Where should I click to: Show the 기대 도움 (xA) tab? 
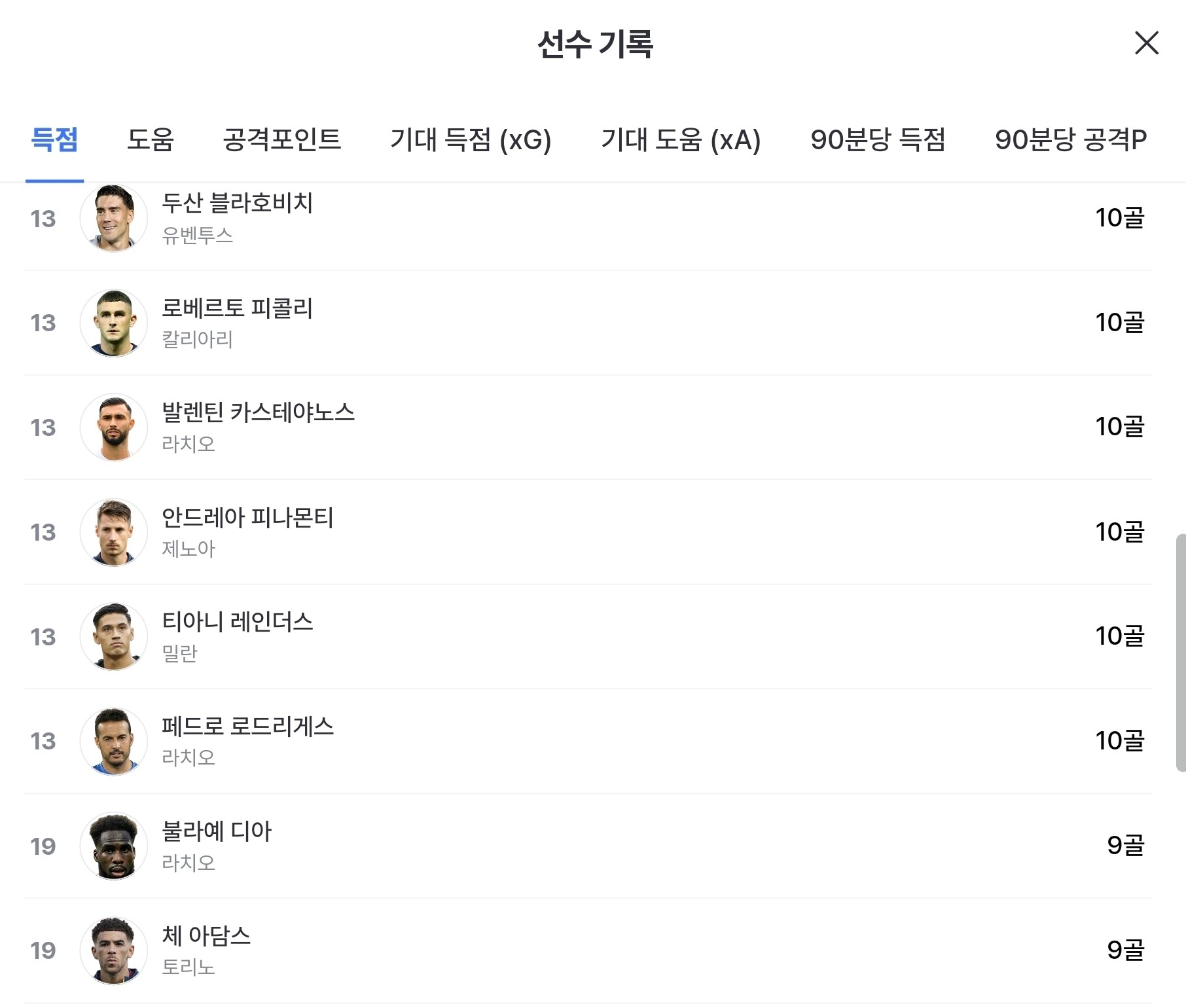coord(680,139)
